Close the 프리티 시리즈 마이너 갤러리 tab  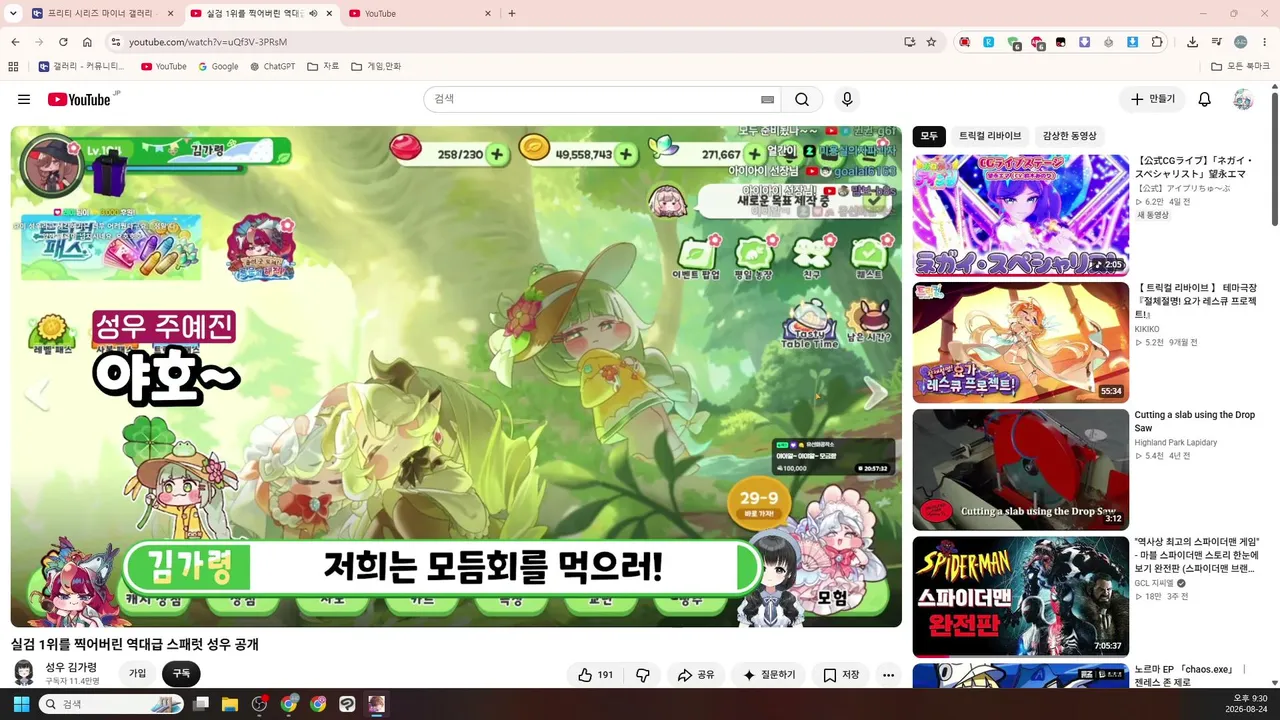[x=170, y=14]
